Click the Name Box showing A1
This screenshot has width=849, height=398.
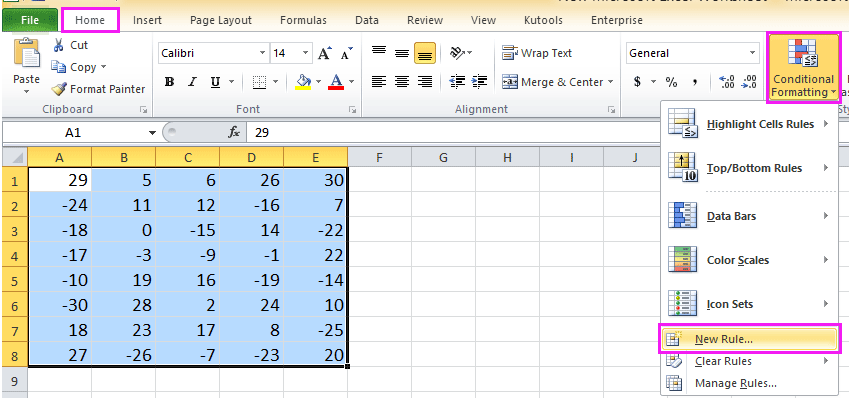pyautogui.click(x=73, y=133)
